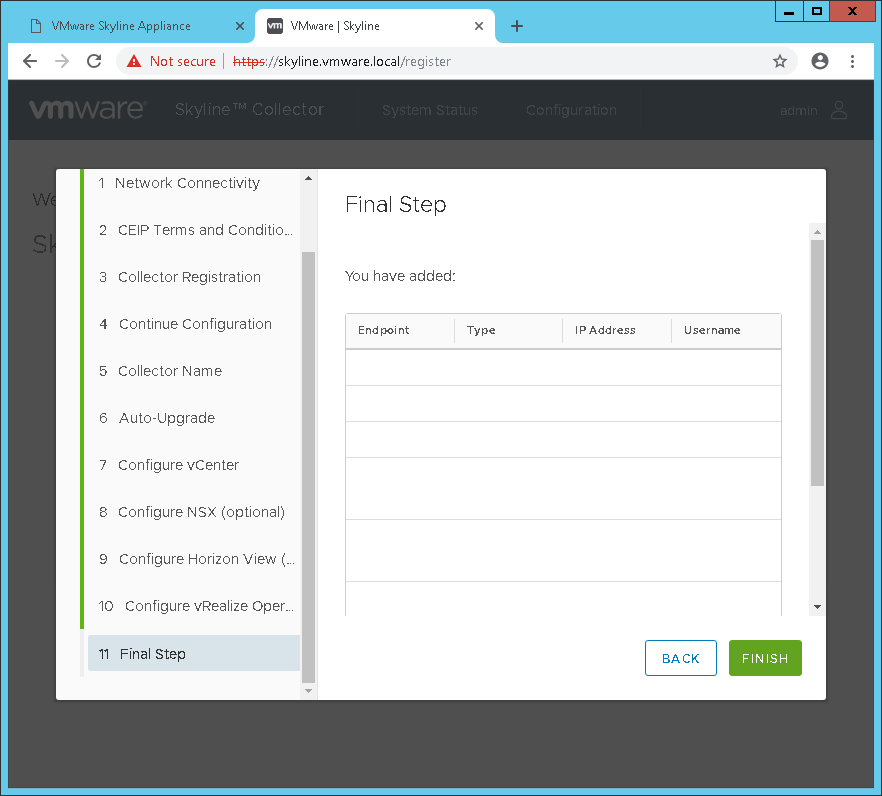Viewport: 882px width, 796px height.
Task: Click the step list scrollbar thumb
Action: (308, 467)
